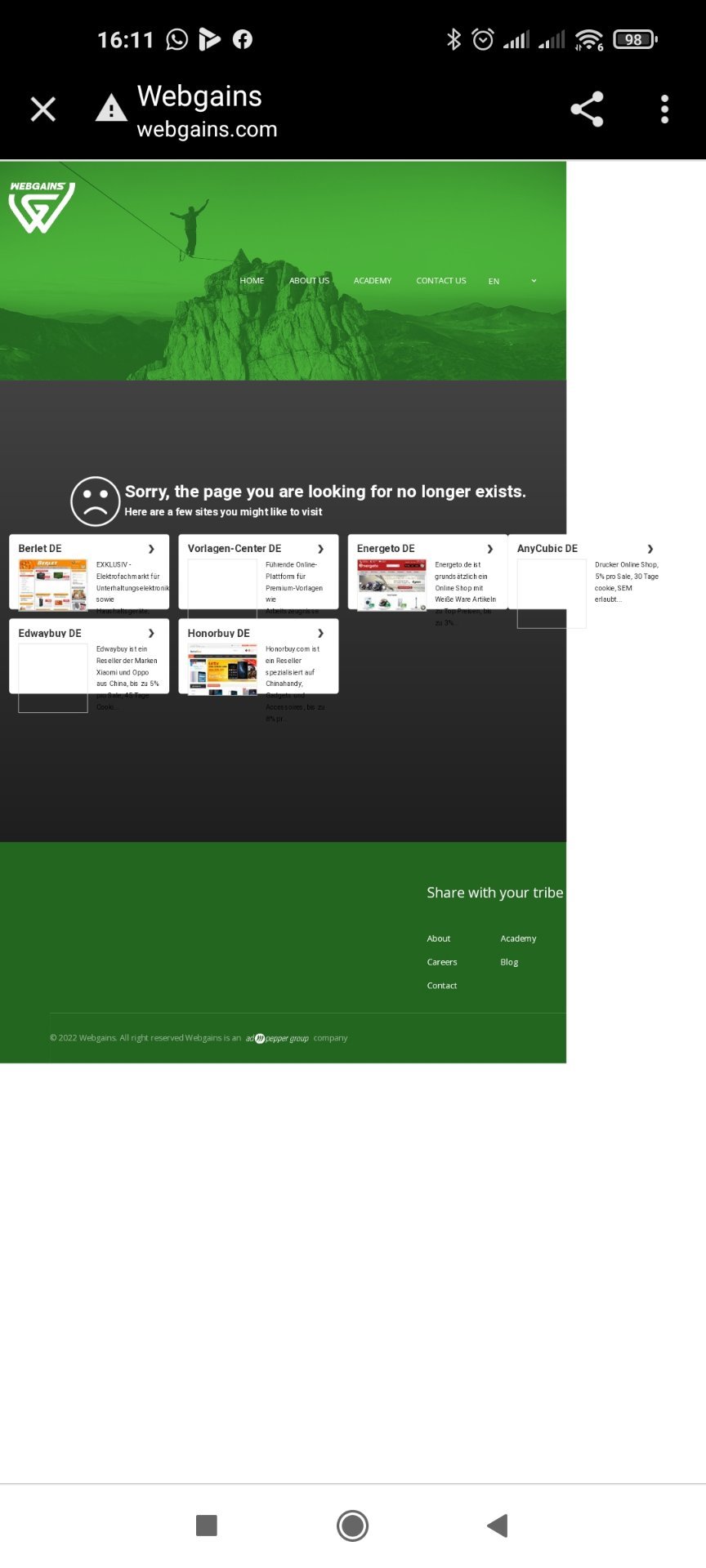
Task: Expand the AnyCubic DE card arrow
Action: click(x=650, y=549)
